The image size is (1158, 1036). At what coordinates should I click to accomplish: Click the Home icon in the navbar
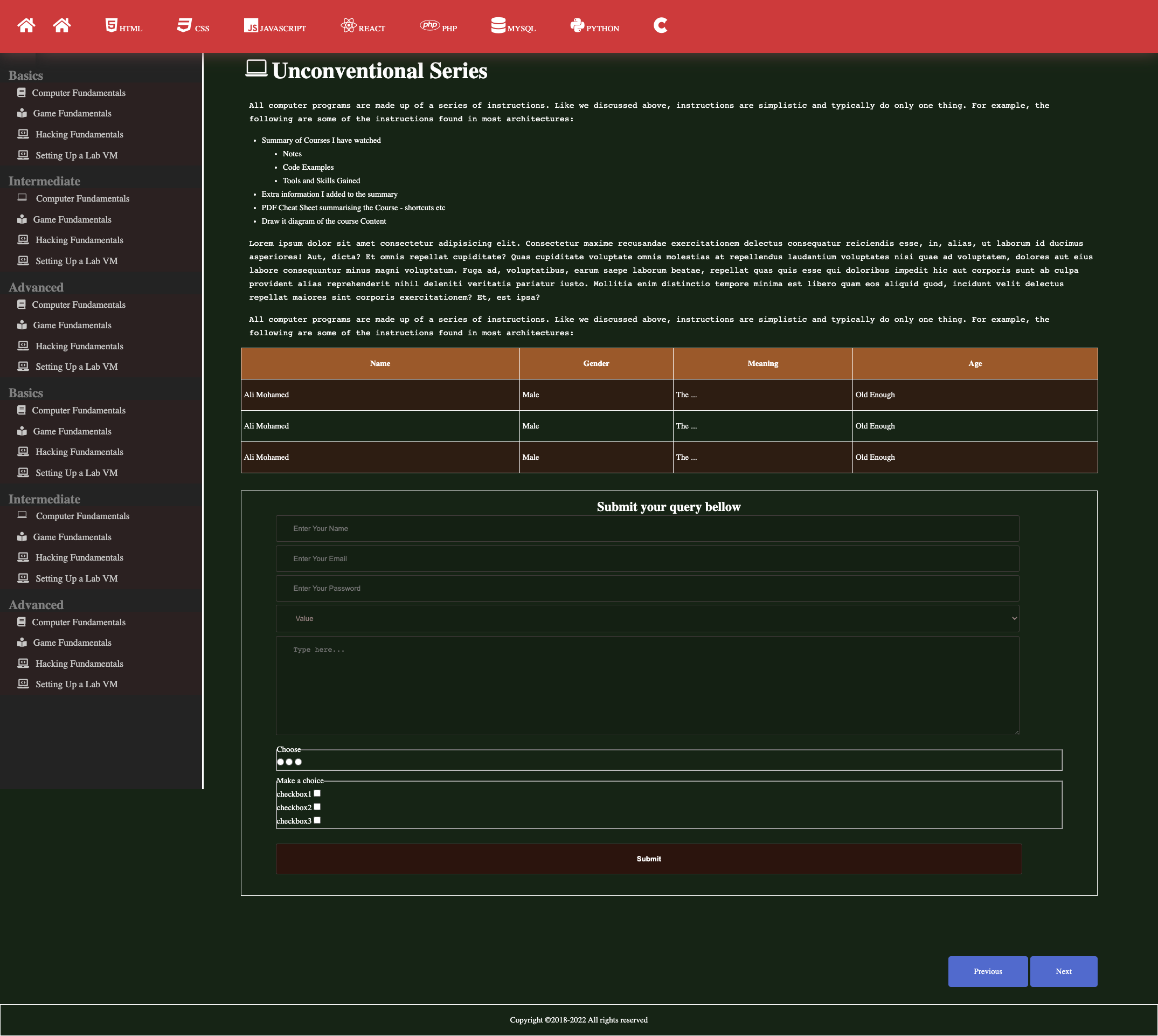[x=26, y=26]
